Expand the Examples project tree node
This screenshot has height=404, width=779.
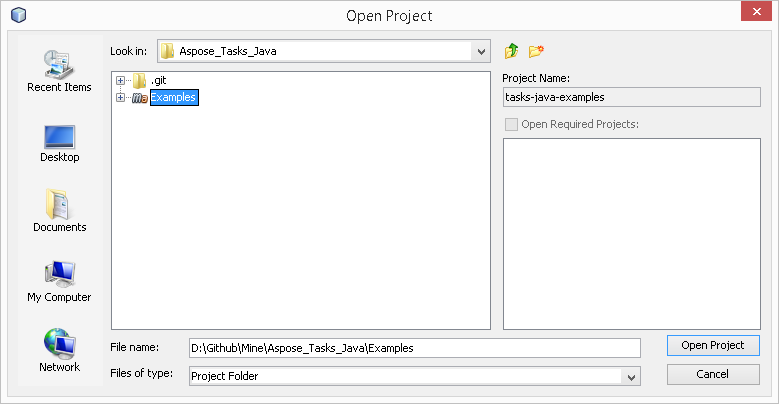click(121, 97)
